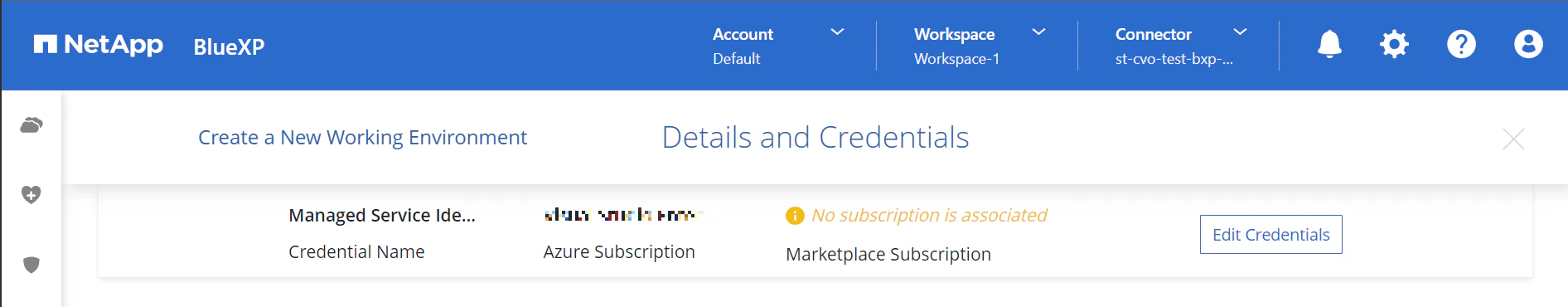Viewport: 1568px width, 307px height.
Task: Open the storage cloud sidebar icon
Action: 31,125
